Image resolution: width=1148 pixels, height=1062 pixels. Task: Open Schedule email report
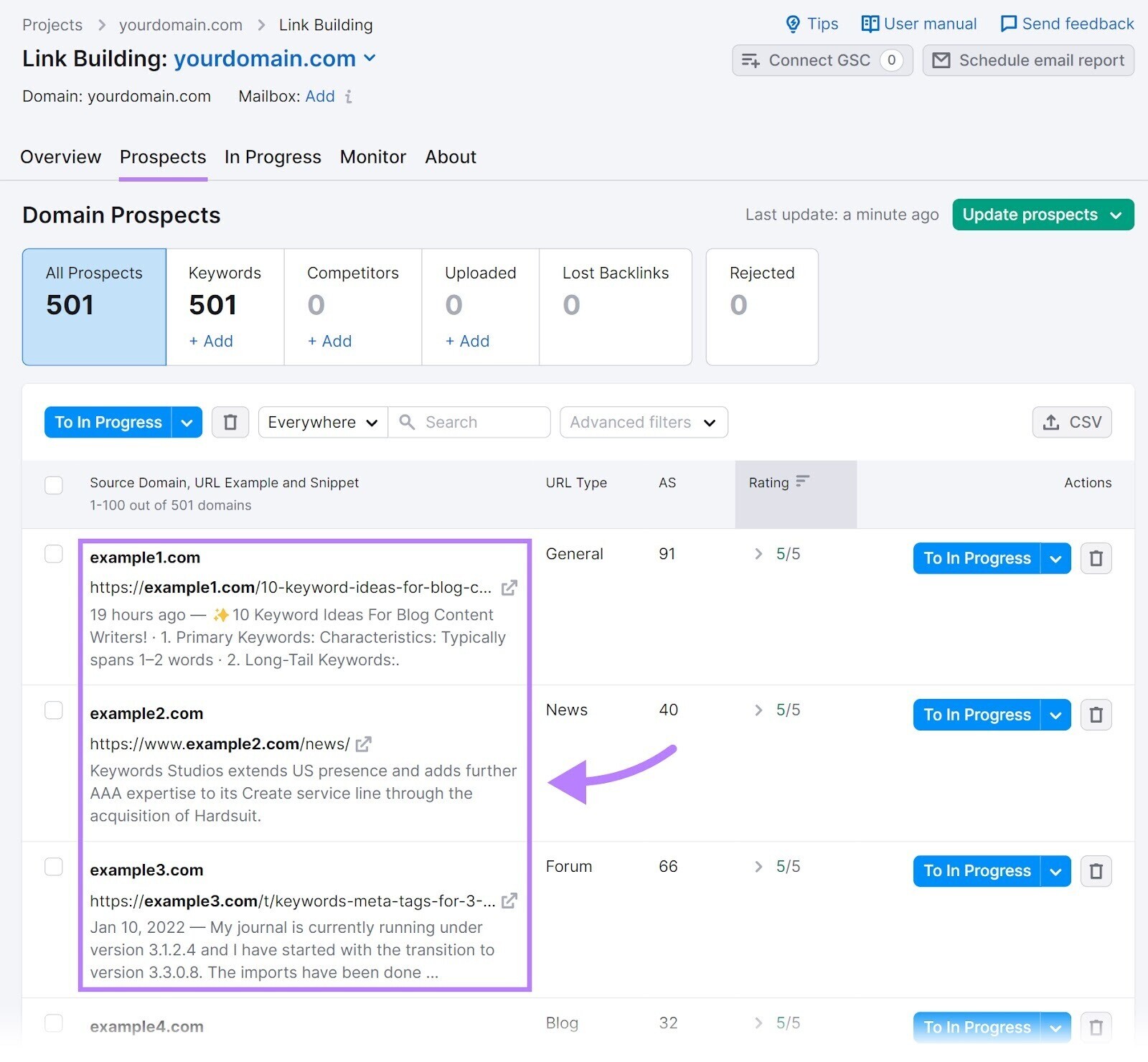[x=1027, y=60]
